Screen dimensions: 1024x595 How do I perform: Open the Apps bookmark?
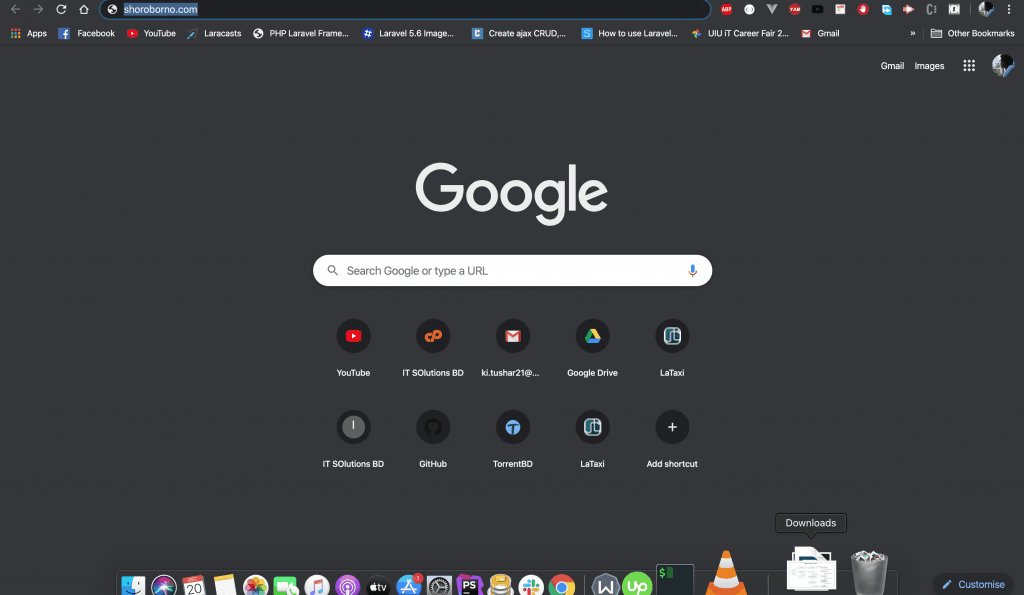click(x=29, y=33)
